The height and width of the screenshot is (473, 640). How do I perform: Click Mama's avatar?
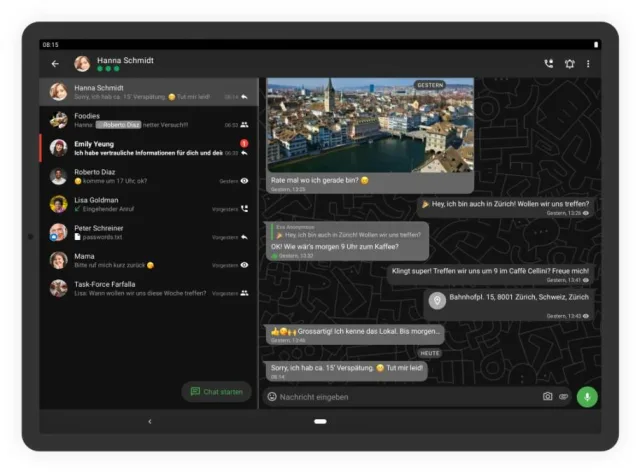coord(58,260)
